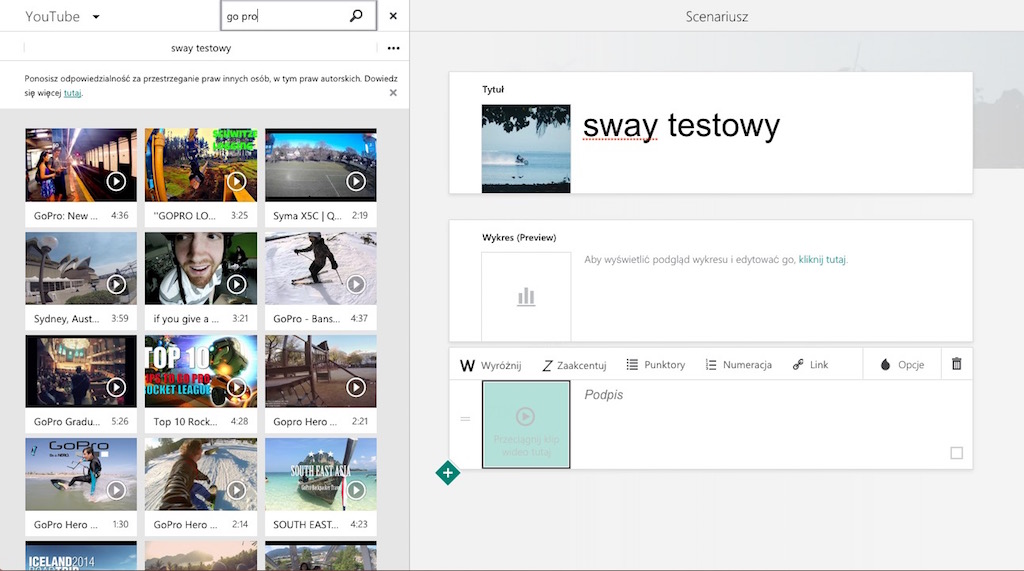Click the 'SOUTH EAST...' title text

[306, 525]
